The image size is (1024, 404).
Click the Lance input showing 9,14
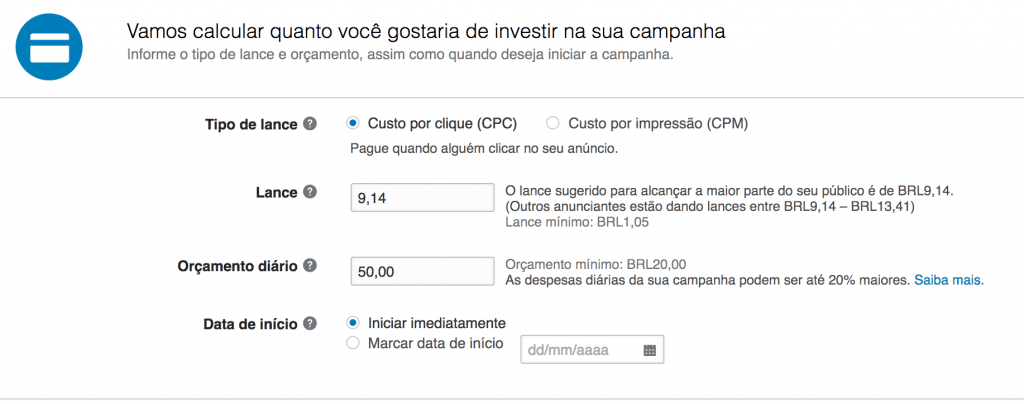pos(422,198)
